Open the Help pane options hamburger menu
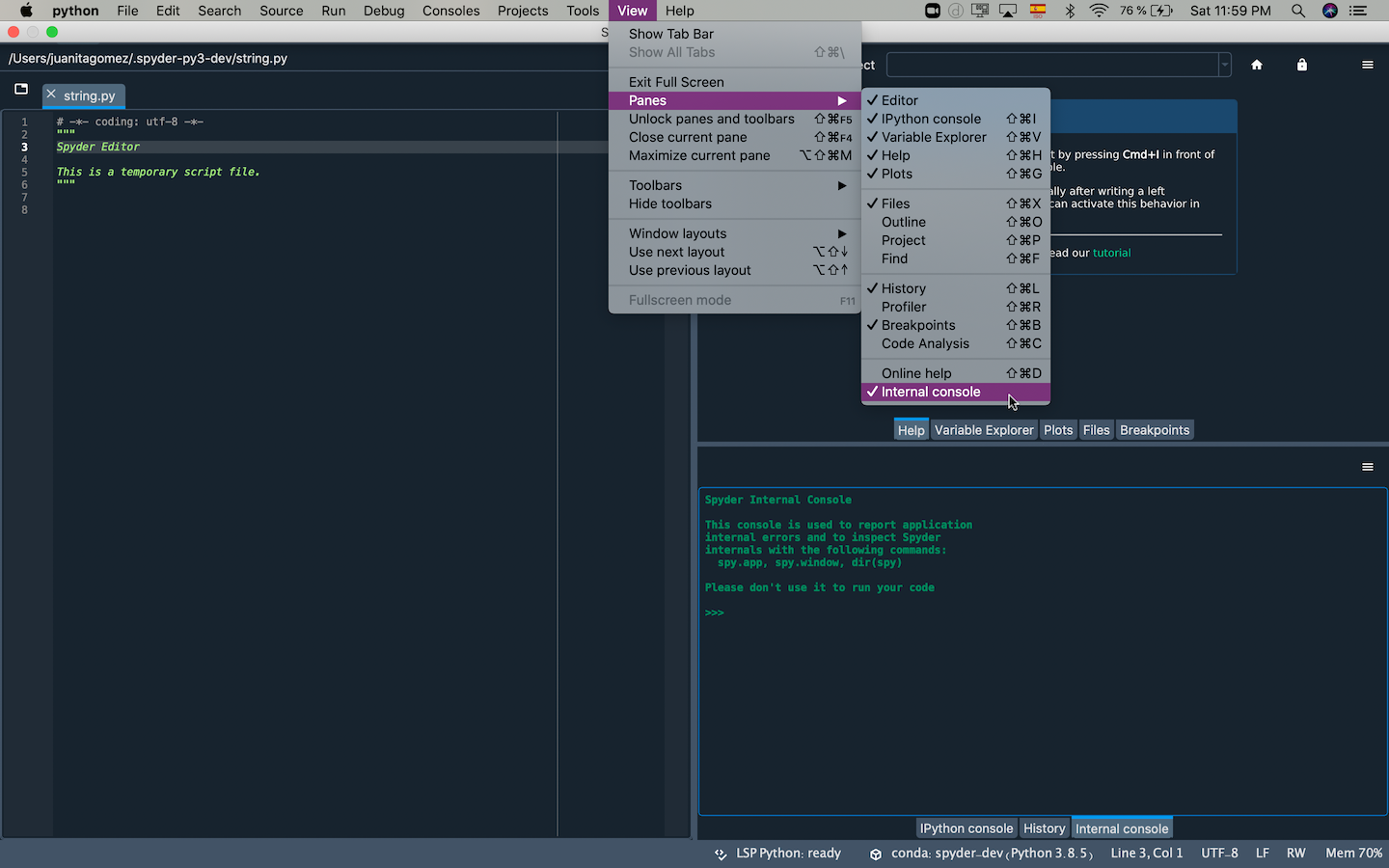1389x868 pixels. [x=1367, y=65]
